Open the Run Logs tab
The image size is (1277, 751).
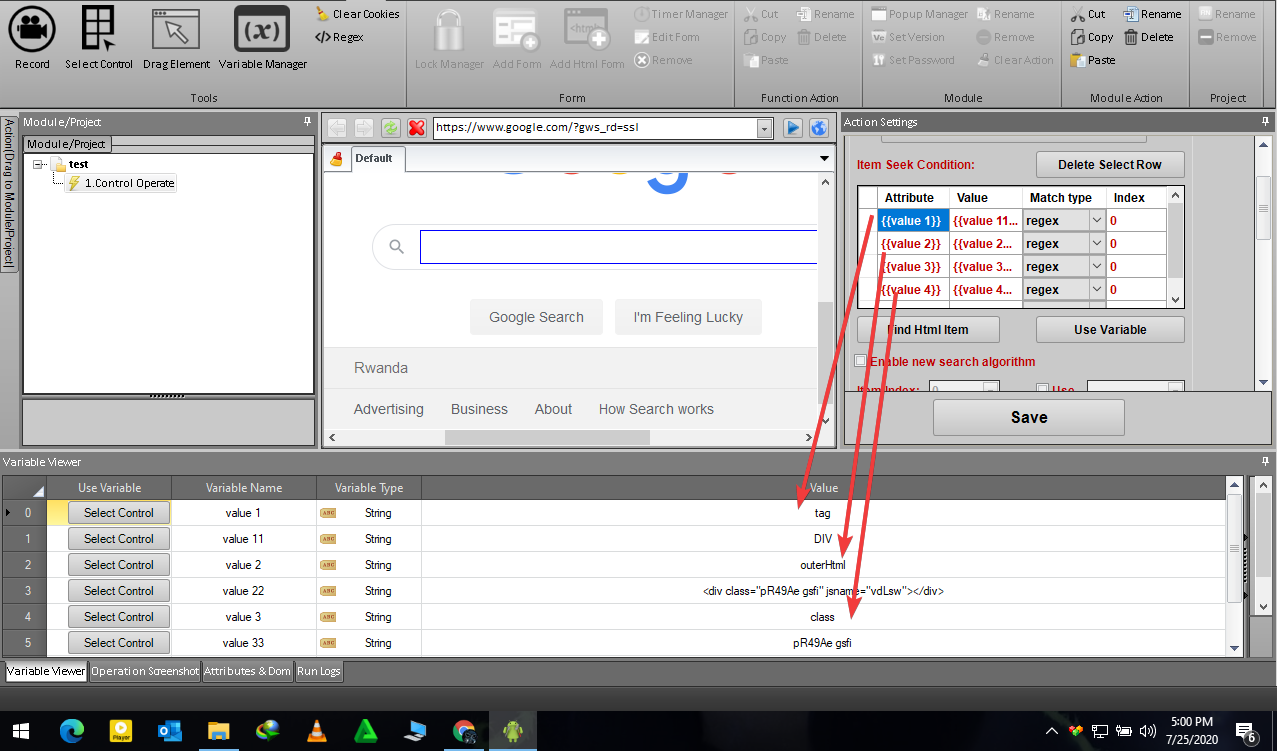click(319, 671)
